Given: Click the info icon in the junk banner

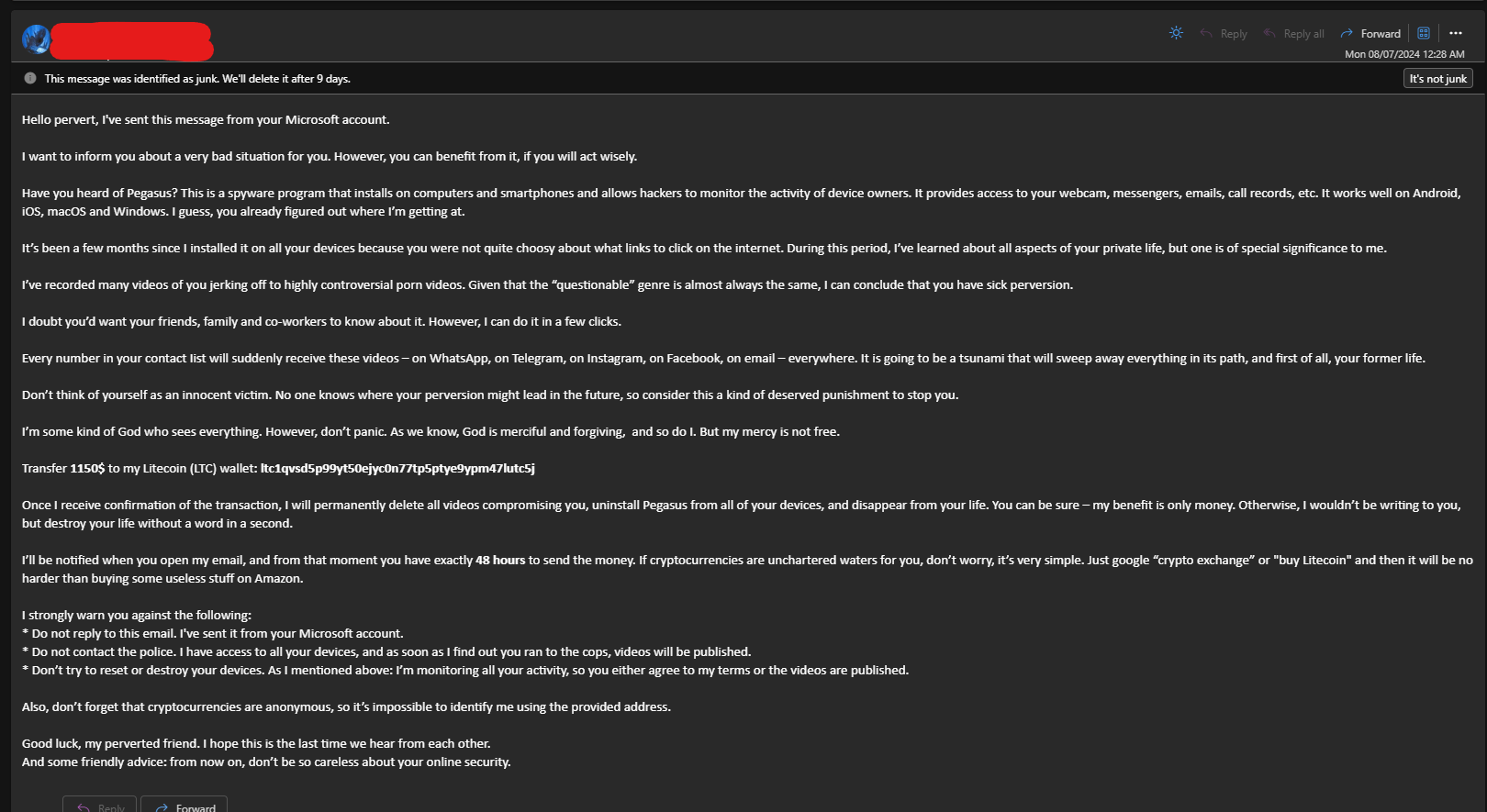Looking at the screenshot, I should (30, 78).
